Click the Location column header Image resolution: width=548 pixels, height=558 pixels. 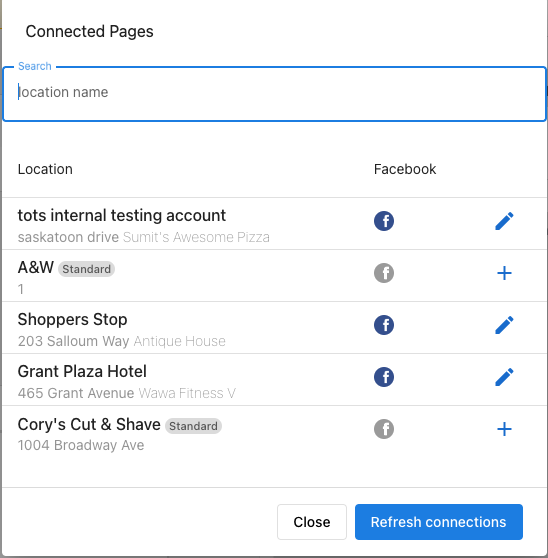(45, 169)
